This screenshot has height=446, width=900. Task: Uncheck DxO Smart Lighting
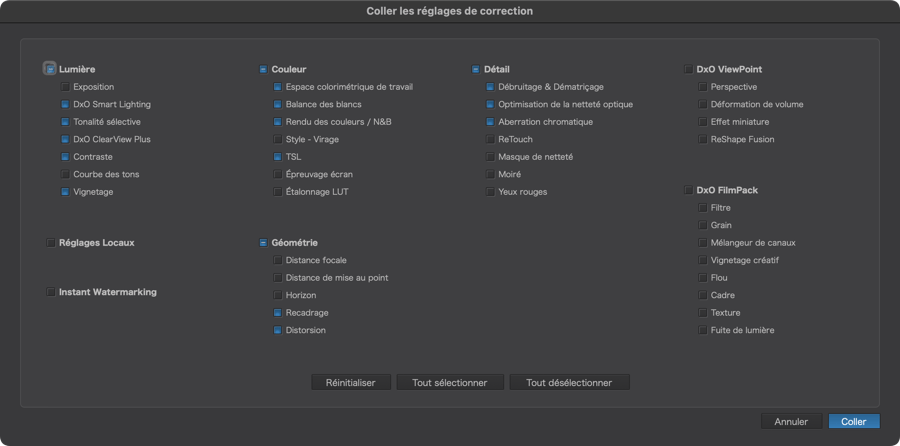point(65,104)
